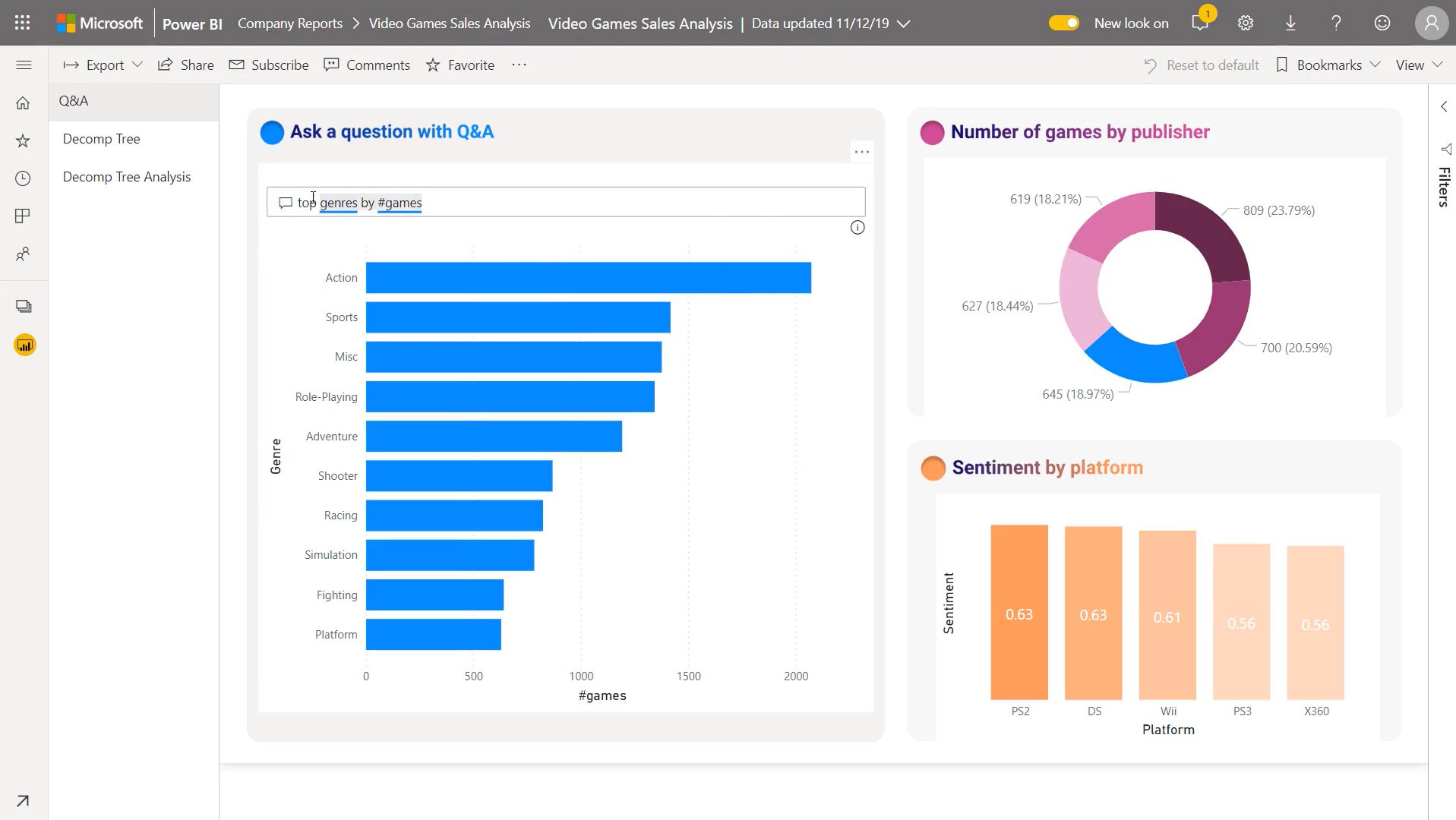1456x820 pixels.
Task: Click the notifications bell icon
Action: coord(1200,23)
